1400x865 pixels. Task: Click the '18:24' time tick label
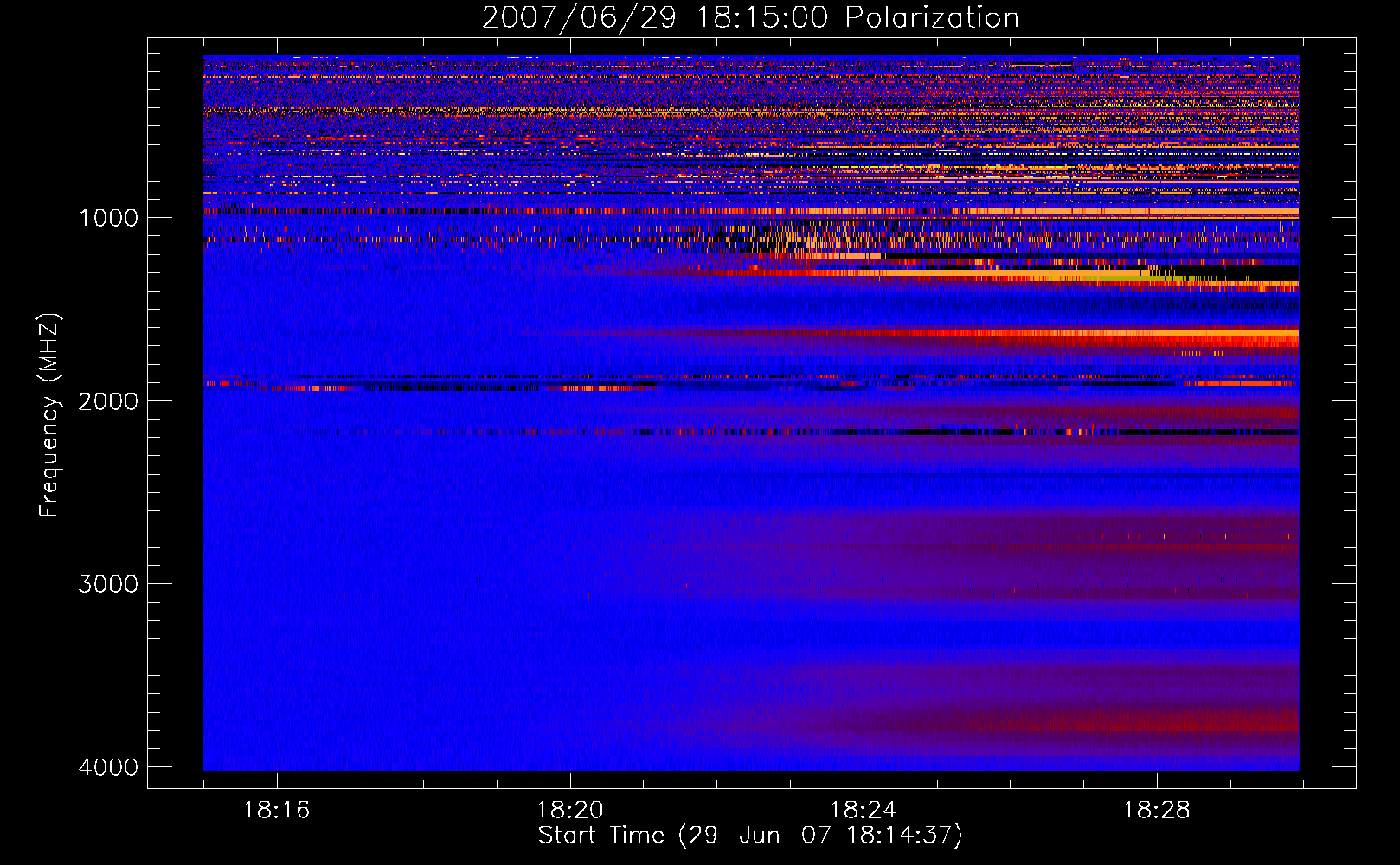[x=864, y=810]
